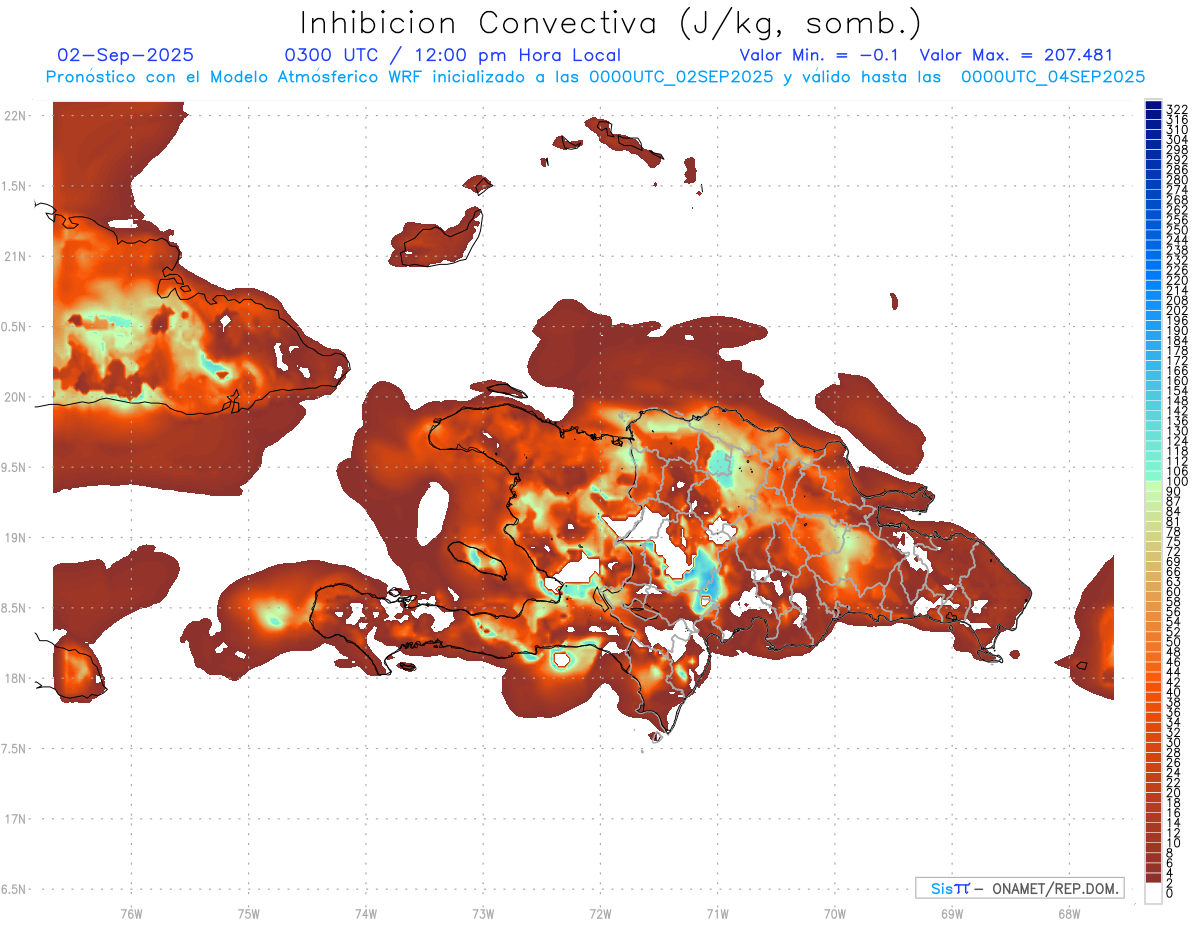Click the '17N' latitude label
Image resolution: width=1200 pixels, height=927 pixels.
coord(15,819)
